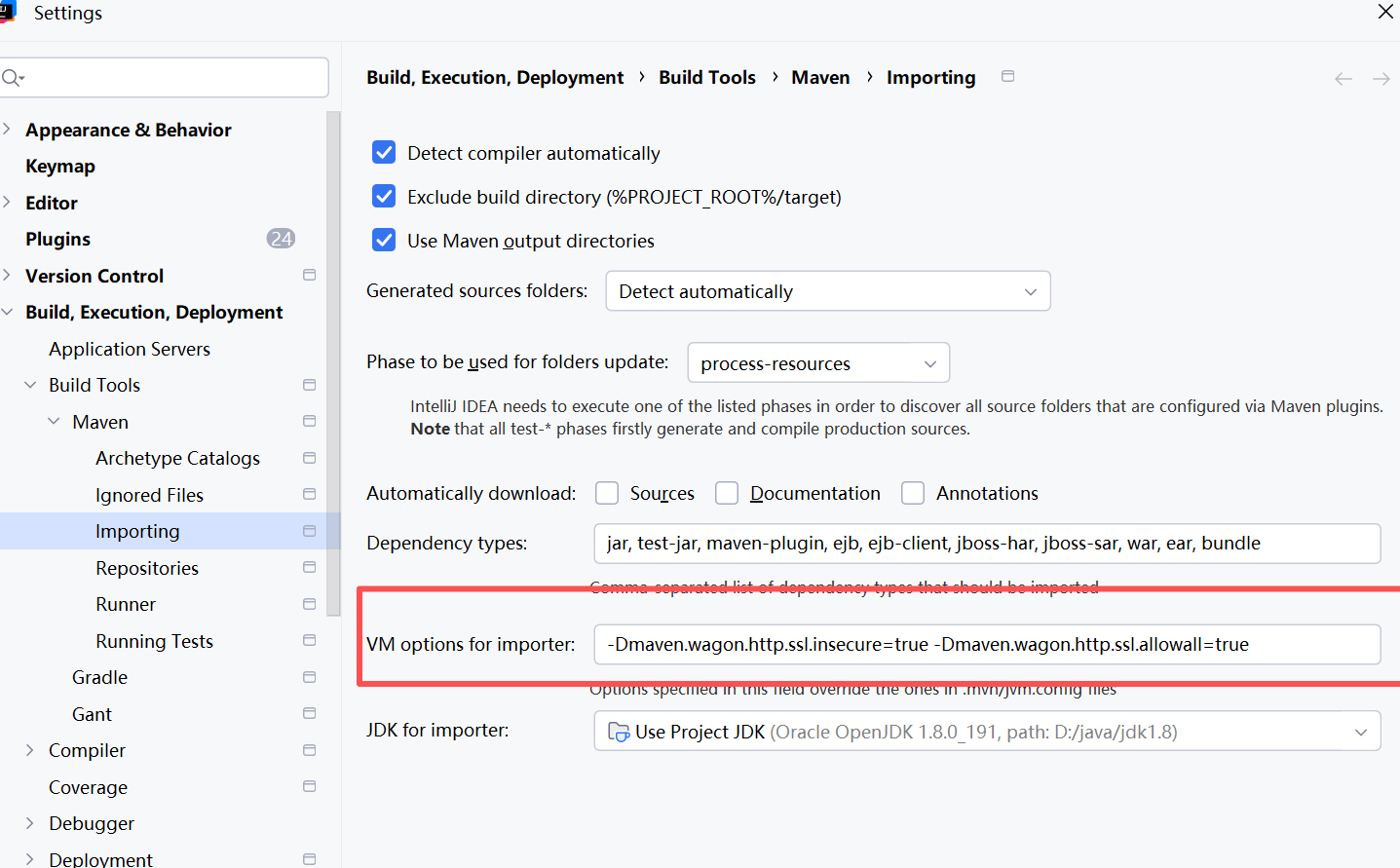Select Plugins in settings tree
This screenshot has height=868, width=1400.
pos(57,239)
